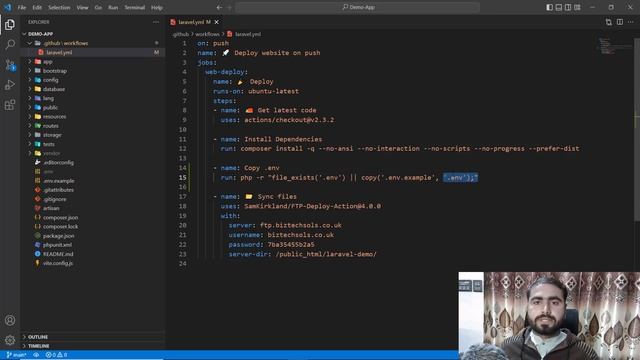Close the laravel.yml editor tab
The height and width of the screenshot is (360, 640).
pyautogui.click(x=217, y=22)
